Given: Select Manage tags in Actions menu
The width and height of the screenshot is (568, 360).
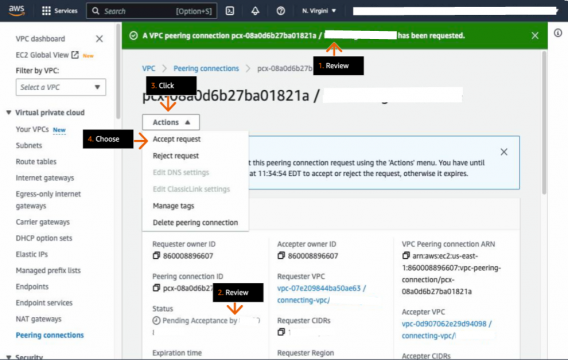Looking at the screenshot, I should pos(173,206).
